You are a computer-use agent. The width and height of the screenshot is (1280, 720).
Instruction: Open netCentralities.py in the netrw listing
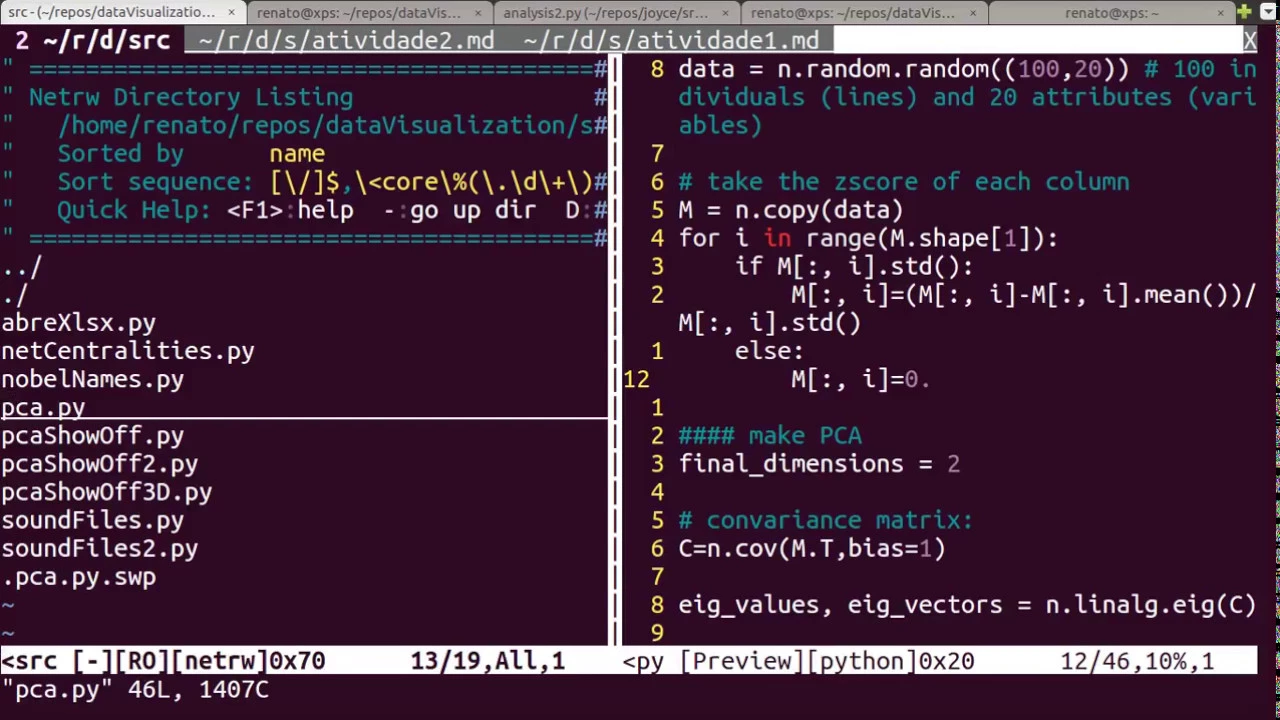pos(127,351)
